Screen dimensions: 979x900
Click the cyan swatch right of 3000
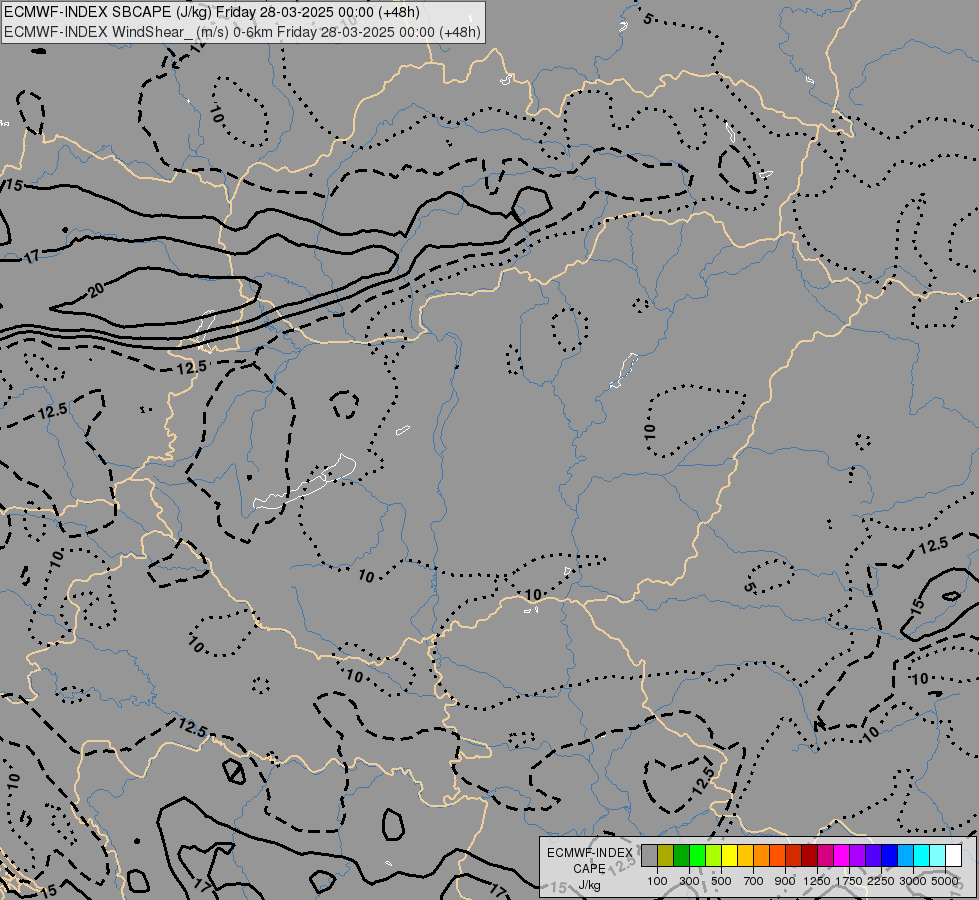tap(922, 855)
